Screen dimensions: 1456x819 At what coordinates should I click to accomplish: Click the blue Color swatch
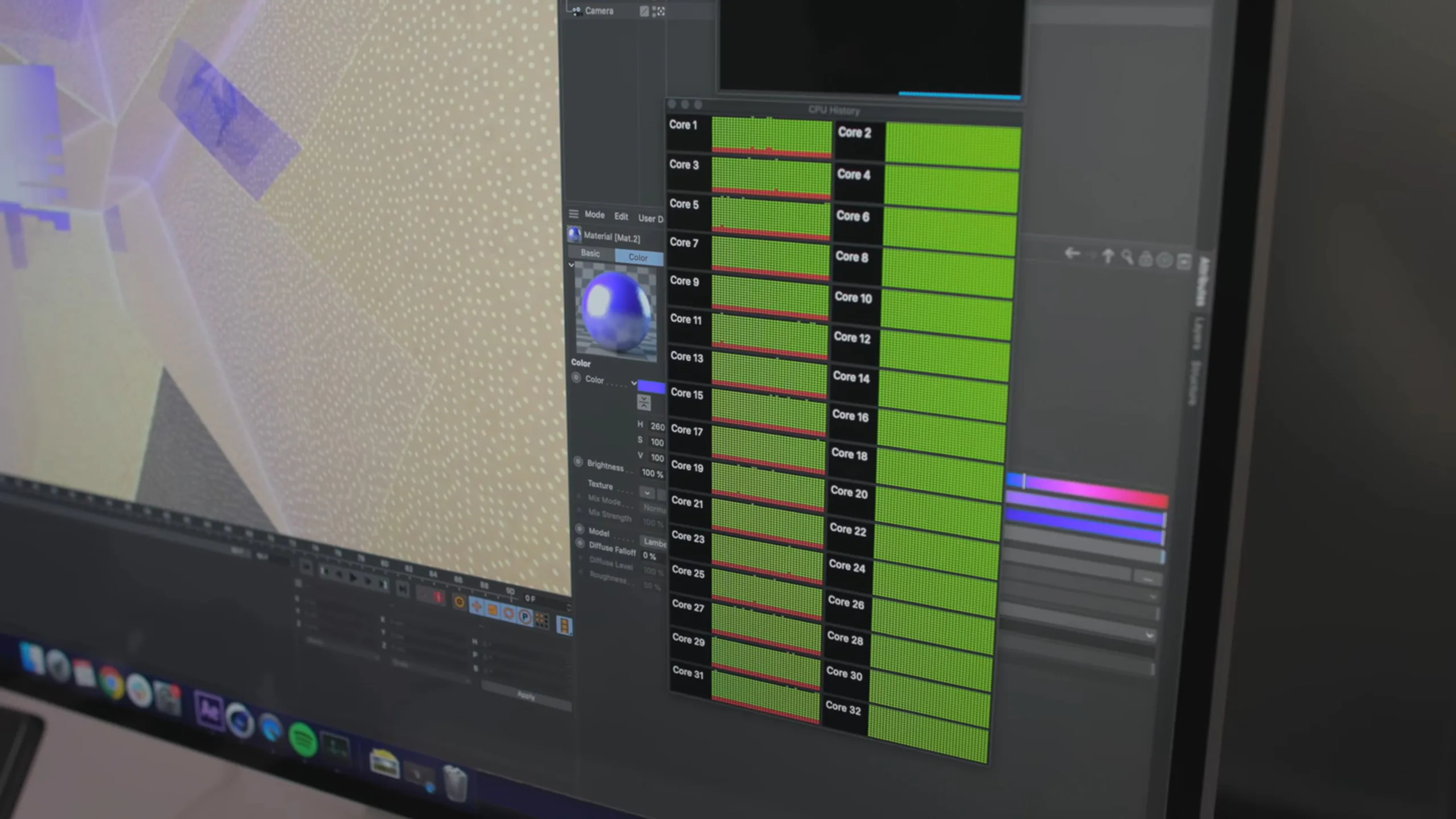pyautogui.click(x=651, y=387)
